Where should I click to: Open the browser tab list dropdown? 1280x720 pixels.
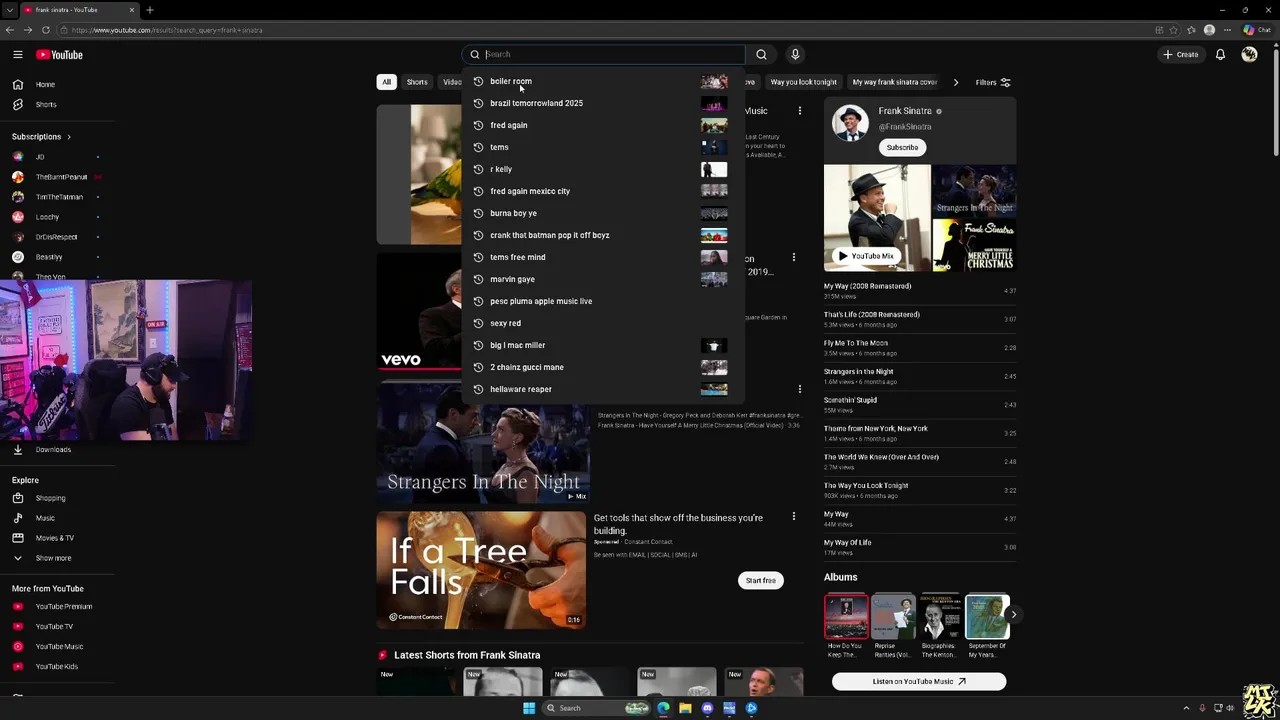click(x=8, y=10)
